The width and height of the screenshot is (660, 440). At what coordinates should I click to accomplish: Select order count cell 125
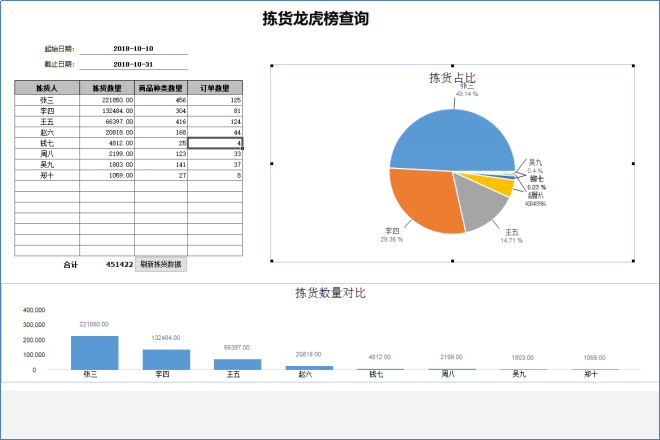click(215, 100)
